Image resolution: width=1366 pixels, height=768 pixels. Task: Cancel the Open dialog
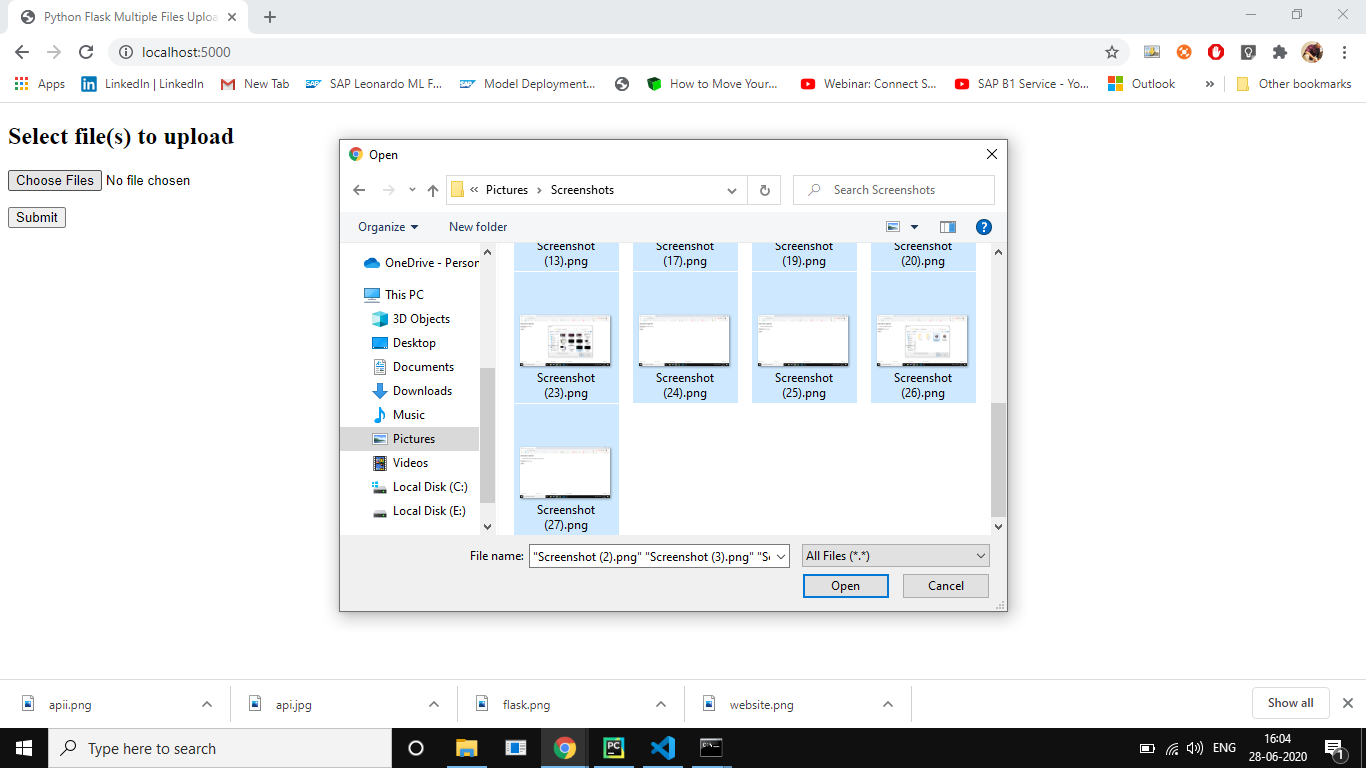946,586
